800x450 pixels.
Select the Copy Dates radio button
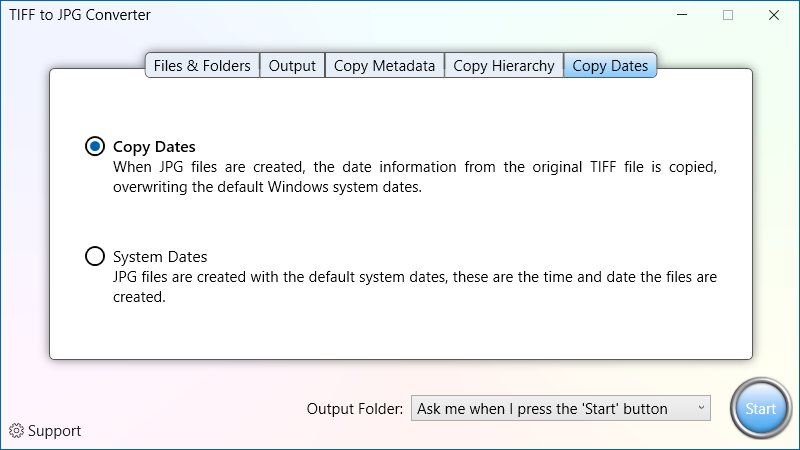(95, 146)
